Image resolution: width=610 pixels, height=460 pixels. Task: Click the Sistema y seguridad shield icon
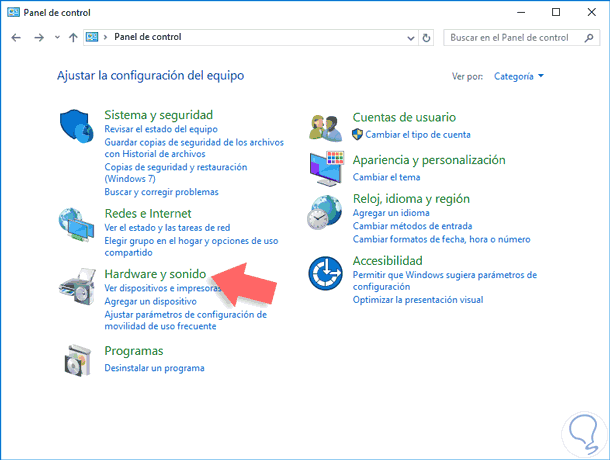pos(77,126)
